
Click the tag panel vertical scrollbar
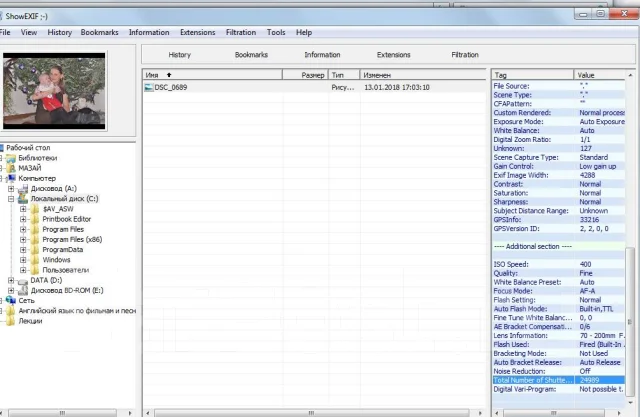(x=630, y=322)
